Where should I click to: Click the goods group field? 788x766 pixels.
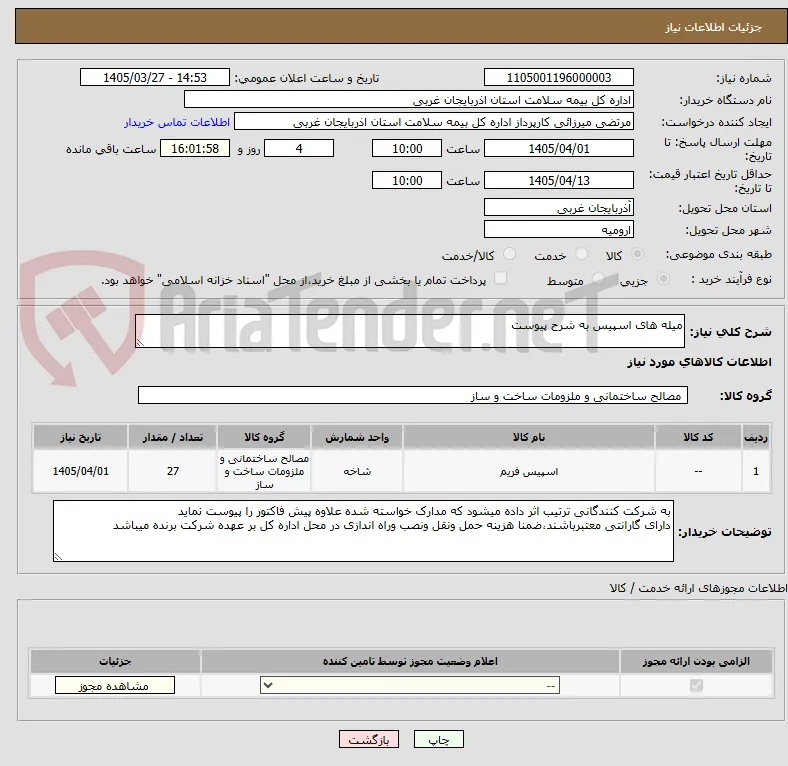413,395
